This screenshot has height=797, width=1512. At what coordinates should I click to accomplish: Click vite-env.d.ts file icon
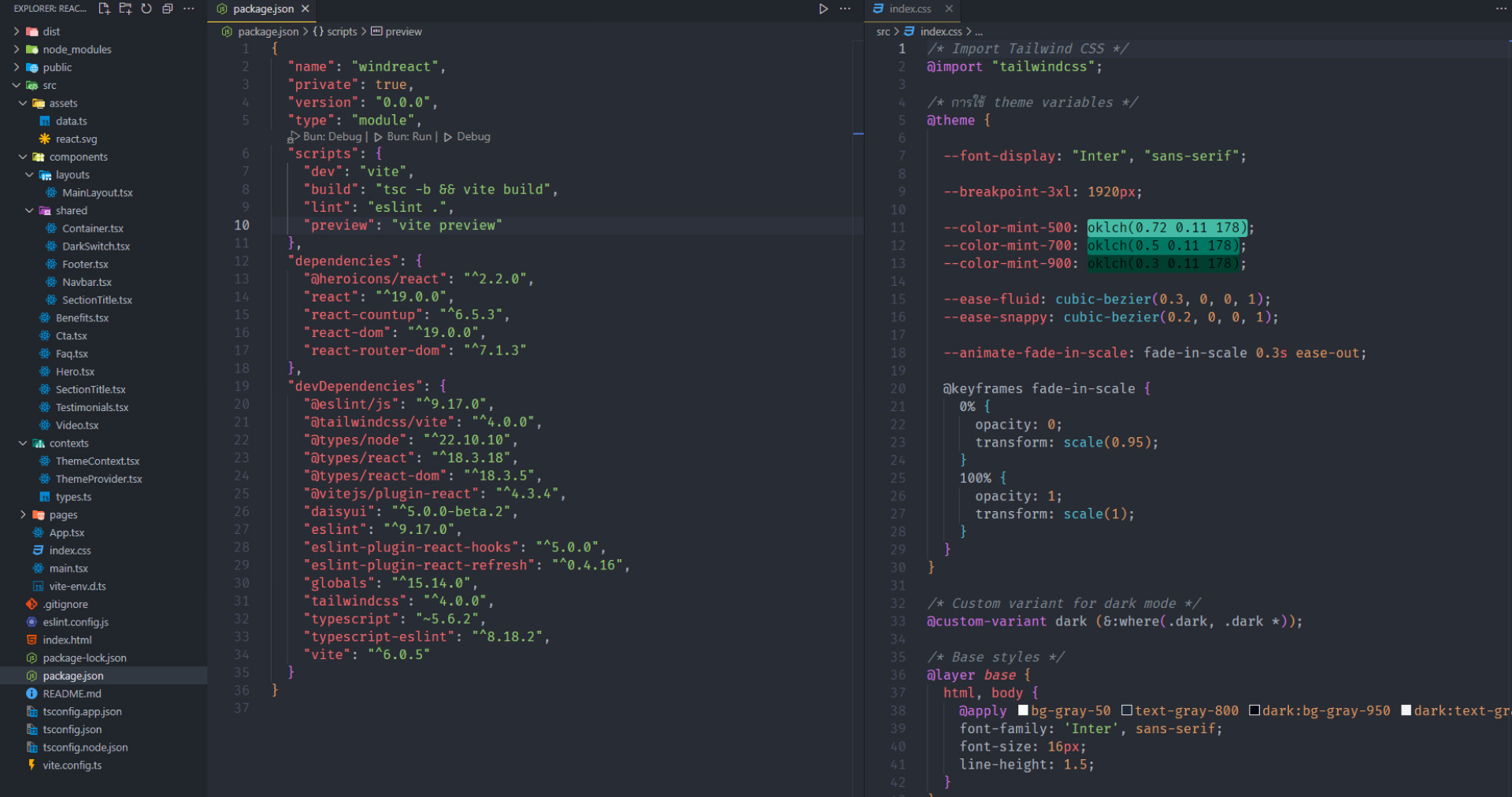[x=38, y=587]
